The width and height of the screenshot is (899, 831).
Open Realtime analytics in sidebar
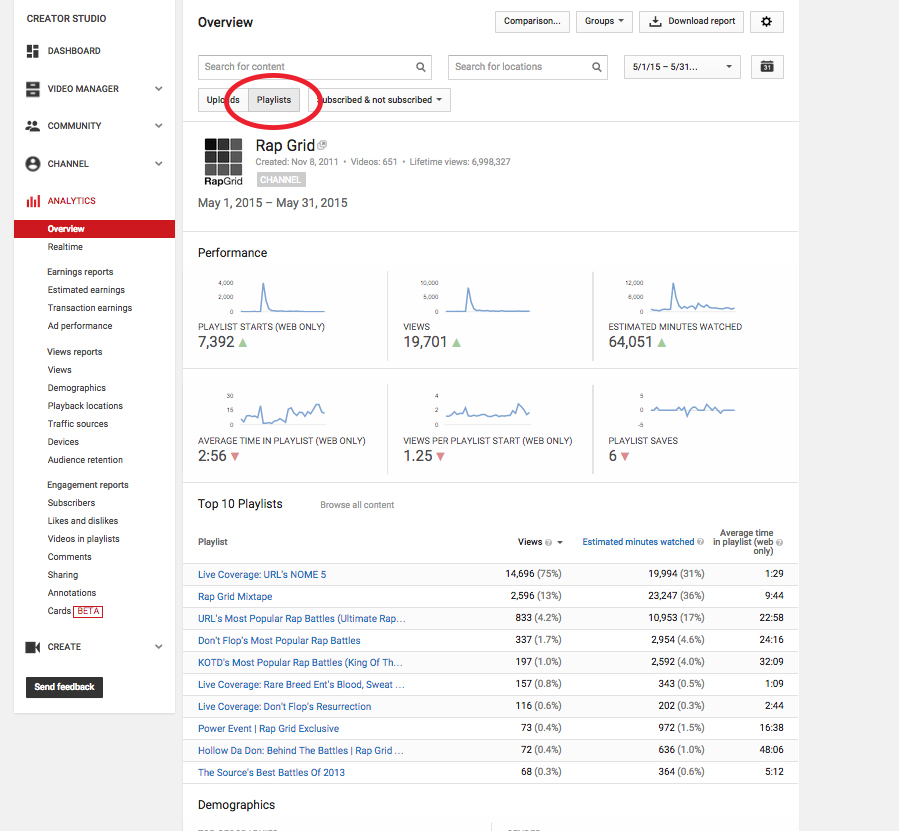click(65, 247)
